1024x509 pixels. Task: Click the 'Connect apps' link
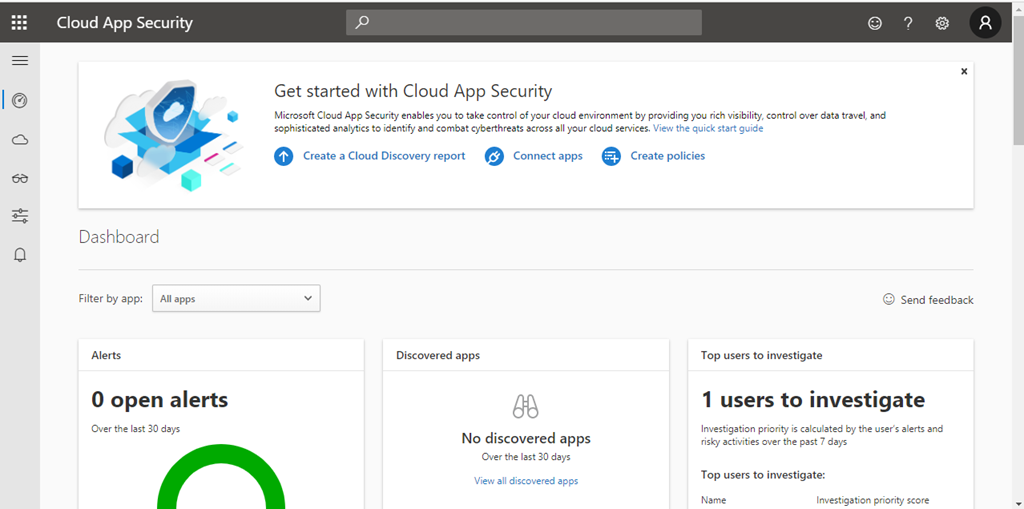point(547,156)
